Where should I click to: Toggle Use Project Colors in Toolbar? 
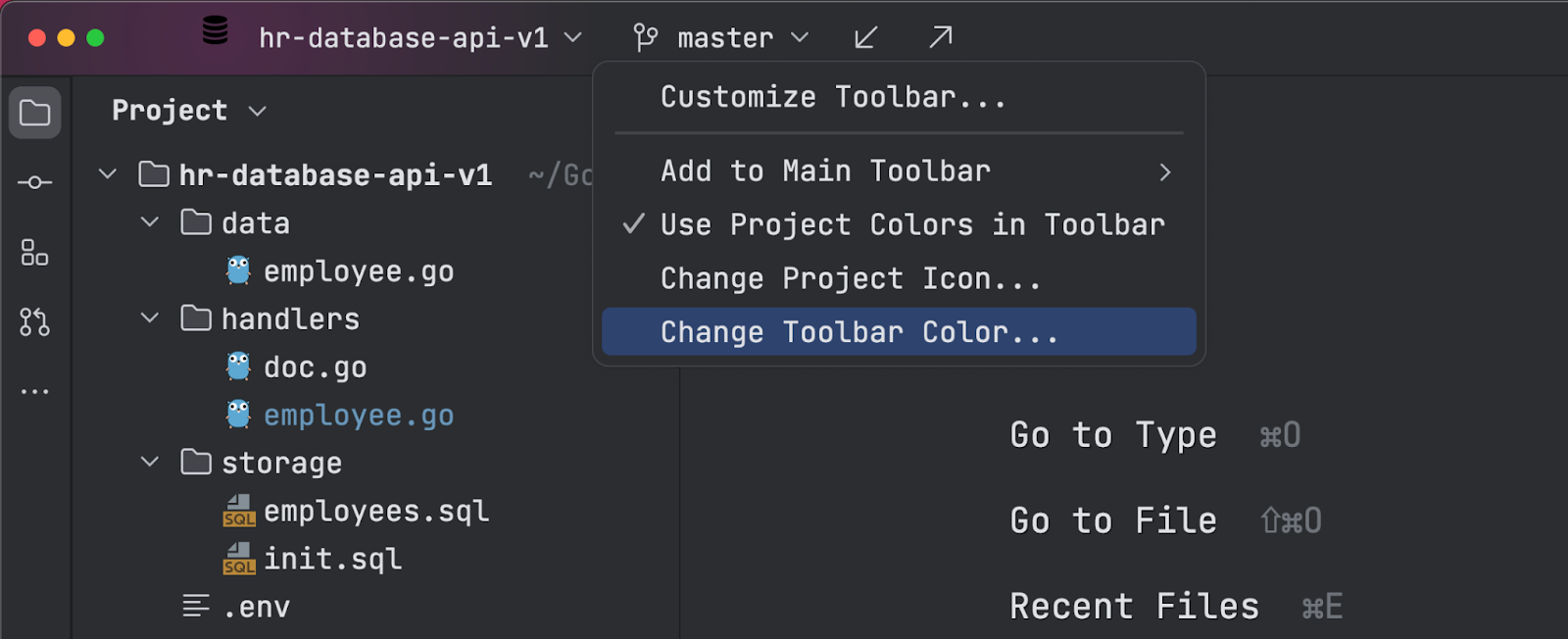click(911, 225)
